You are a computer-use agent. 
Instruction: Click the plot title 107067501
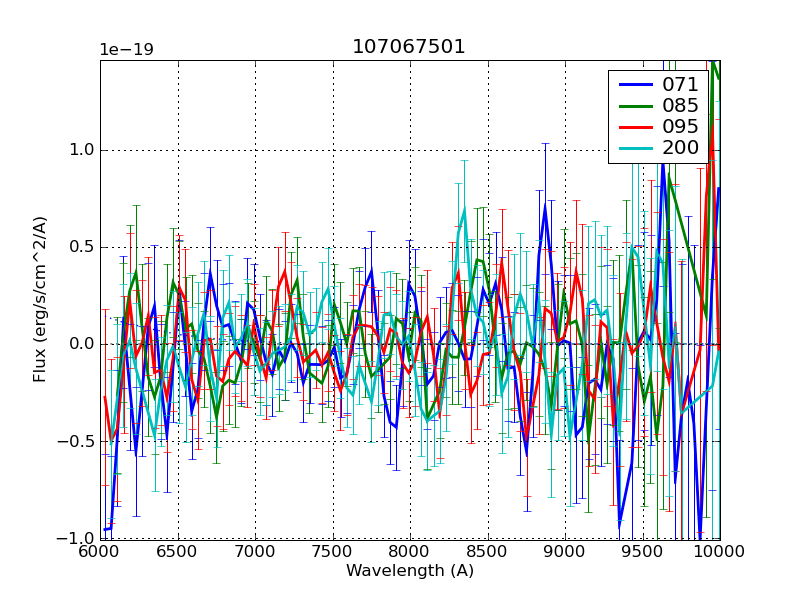[x=409, y=47]
